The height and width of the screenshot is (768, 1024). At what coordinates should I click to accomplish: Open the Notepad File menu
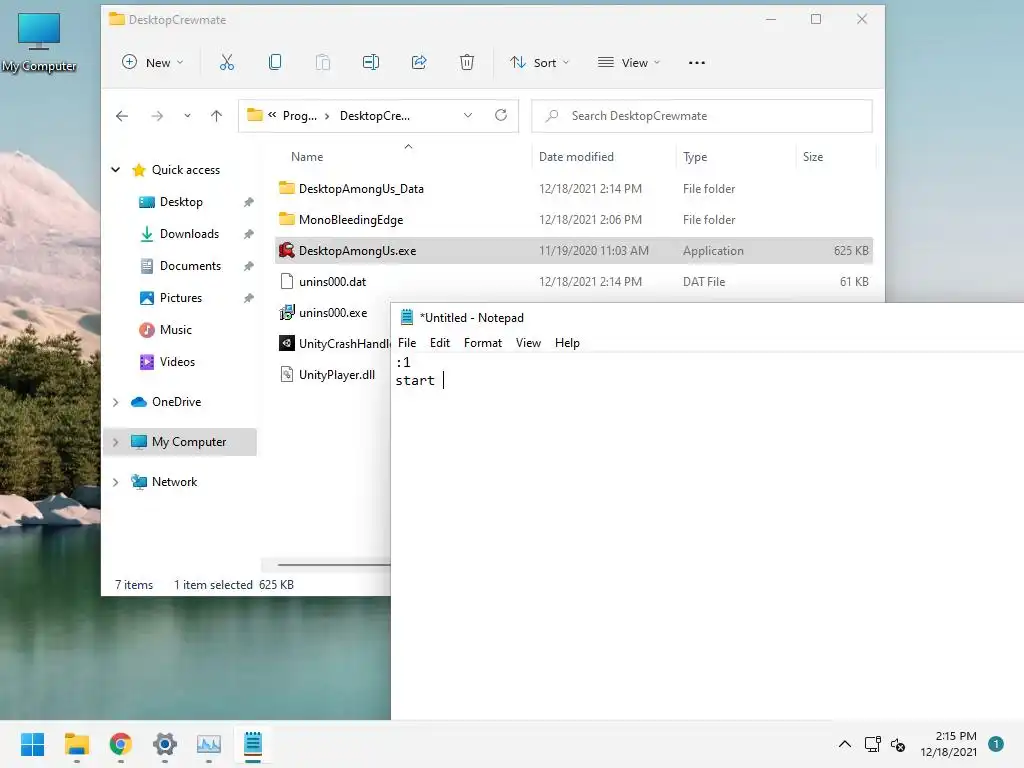click(x=407, y=343)
